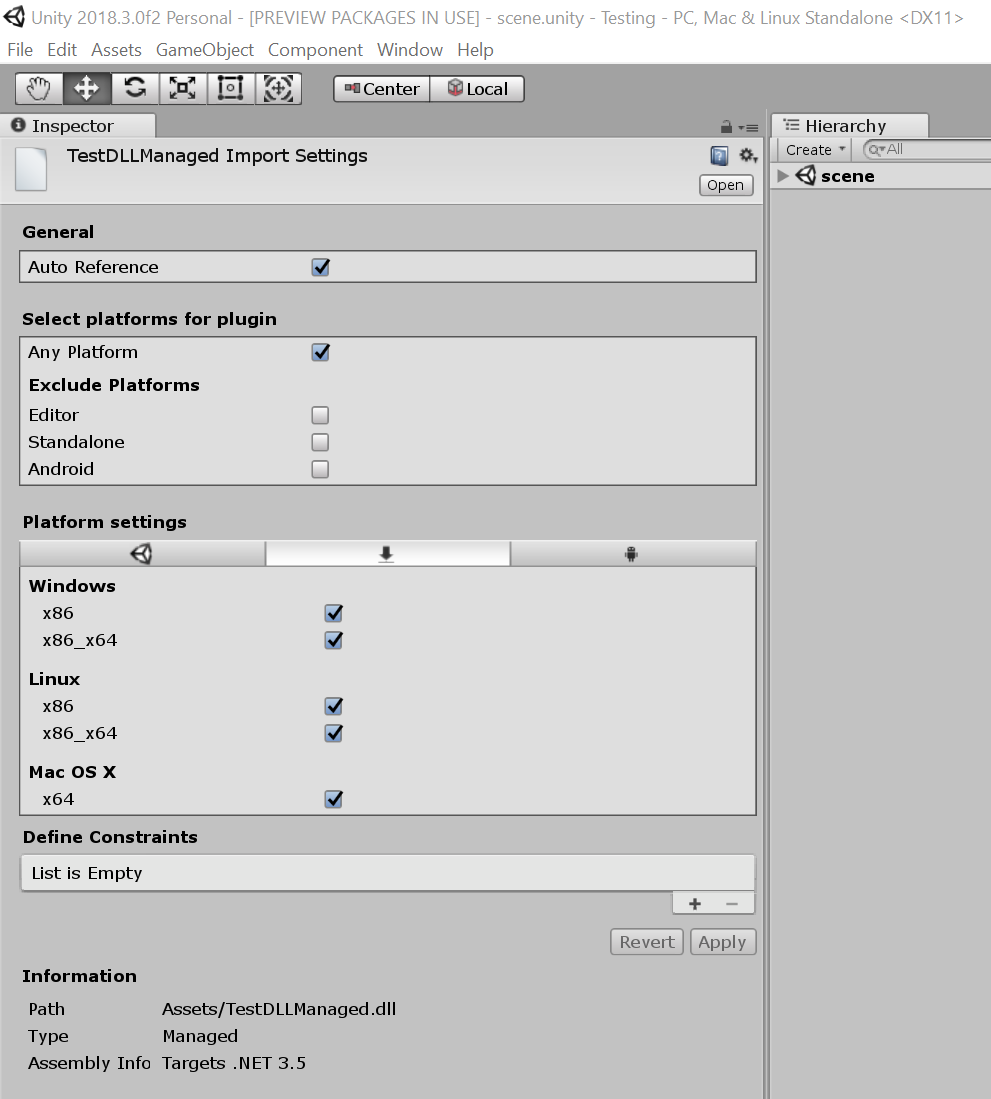The width and height of the screenshot is (991, 1099).
Task: Uncheck Mac OS X x64 checkbox
Action: tap(334, 799)
